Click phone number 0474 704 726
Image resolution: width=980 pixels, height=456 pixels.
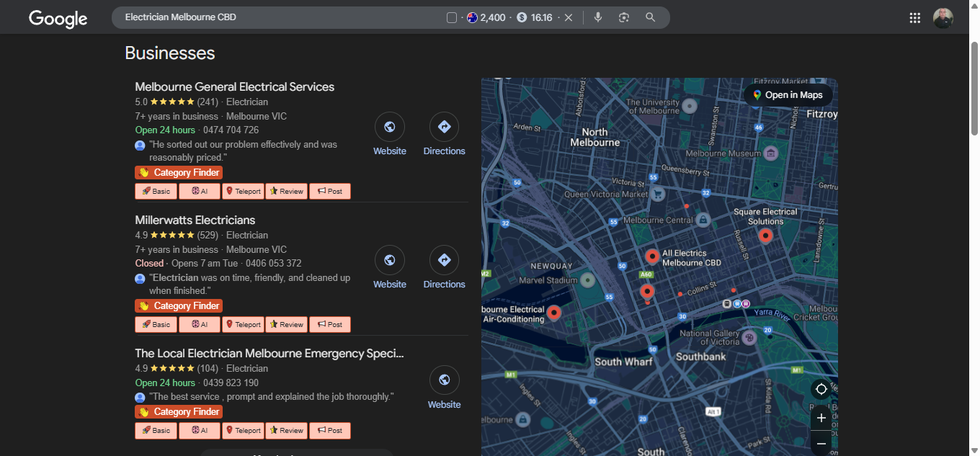(231, 130)
